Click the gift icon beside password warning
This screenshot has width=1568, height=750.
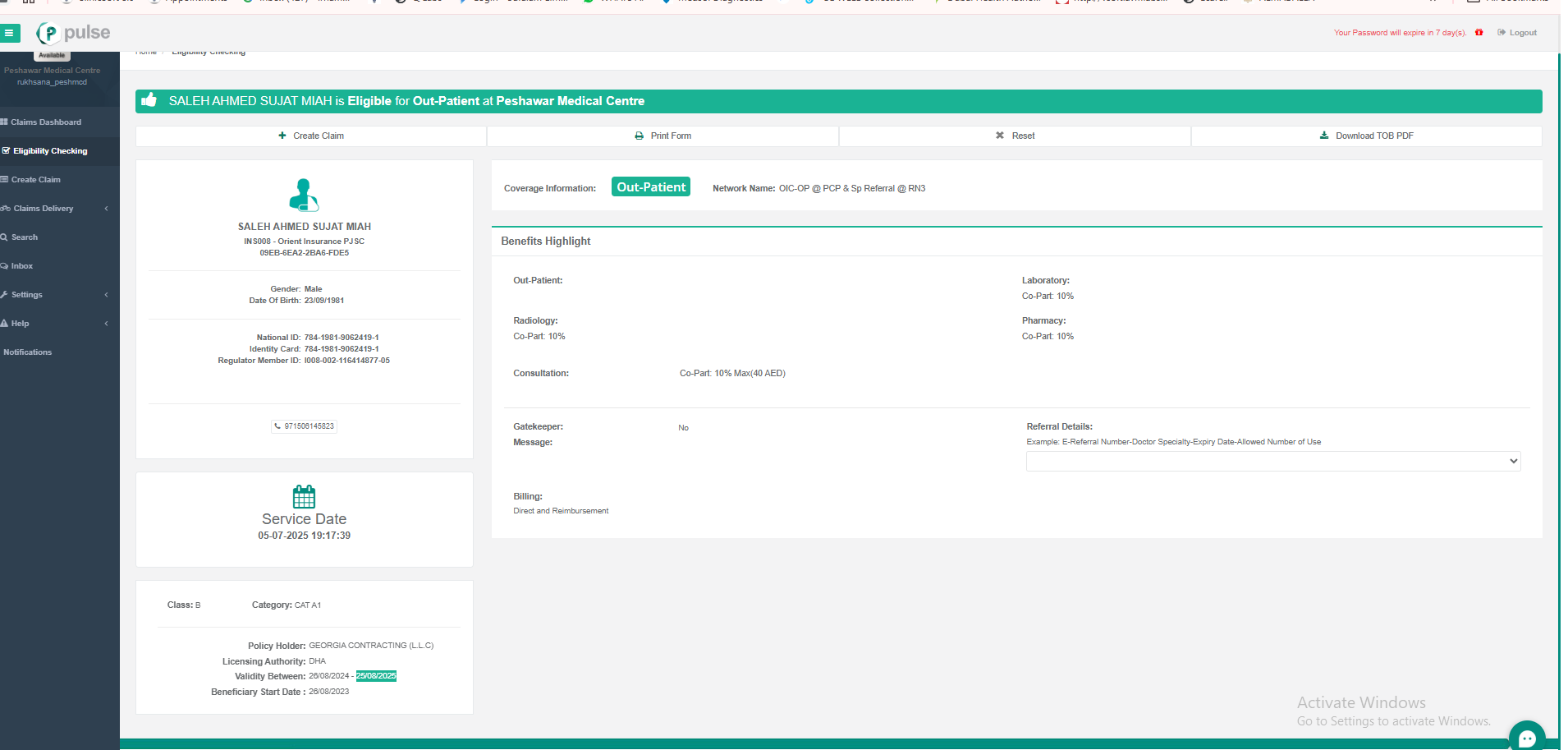1479,33
